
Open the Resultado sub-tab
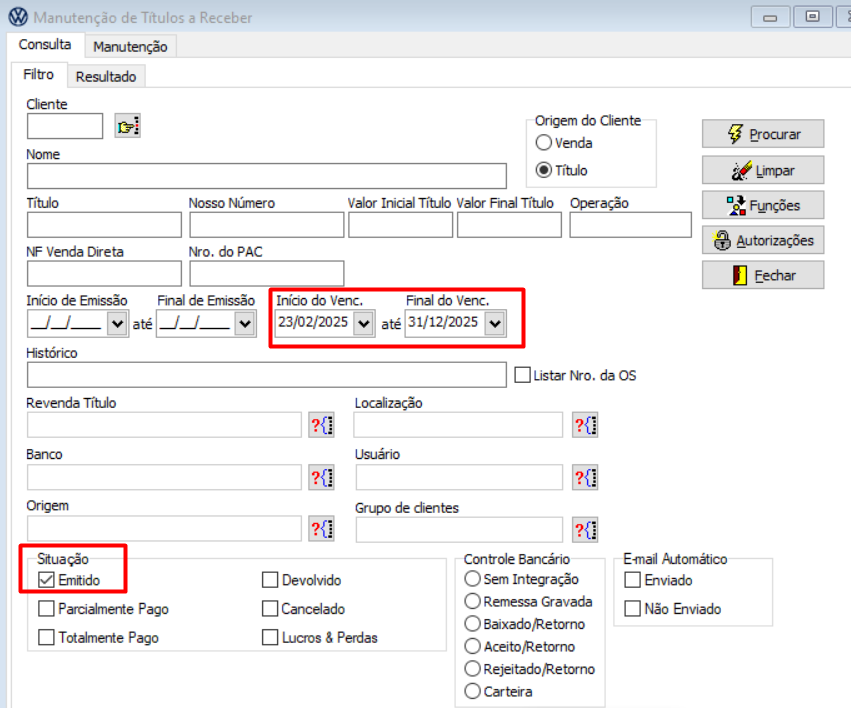[106, 77]
